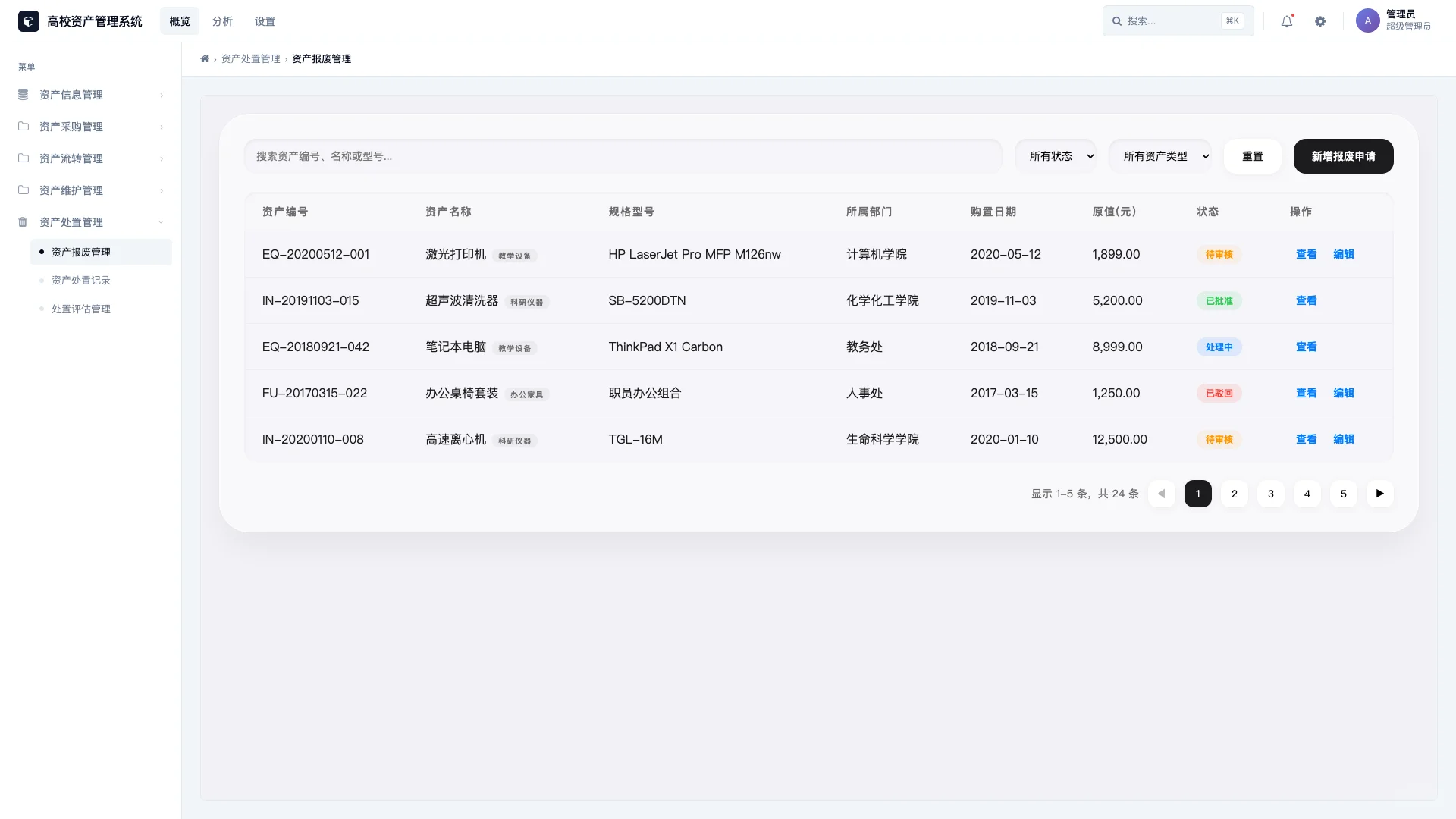The width and height of the screenshot is (1456, 819).
Task: Click the 资产处置管理 trash icon
Action: click(24, 221)
